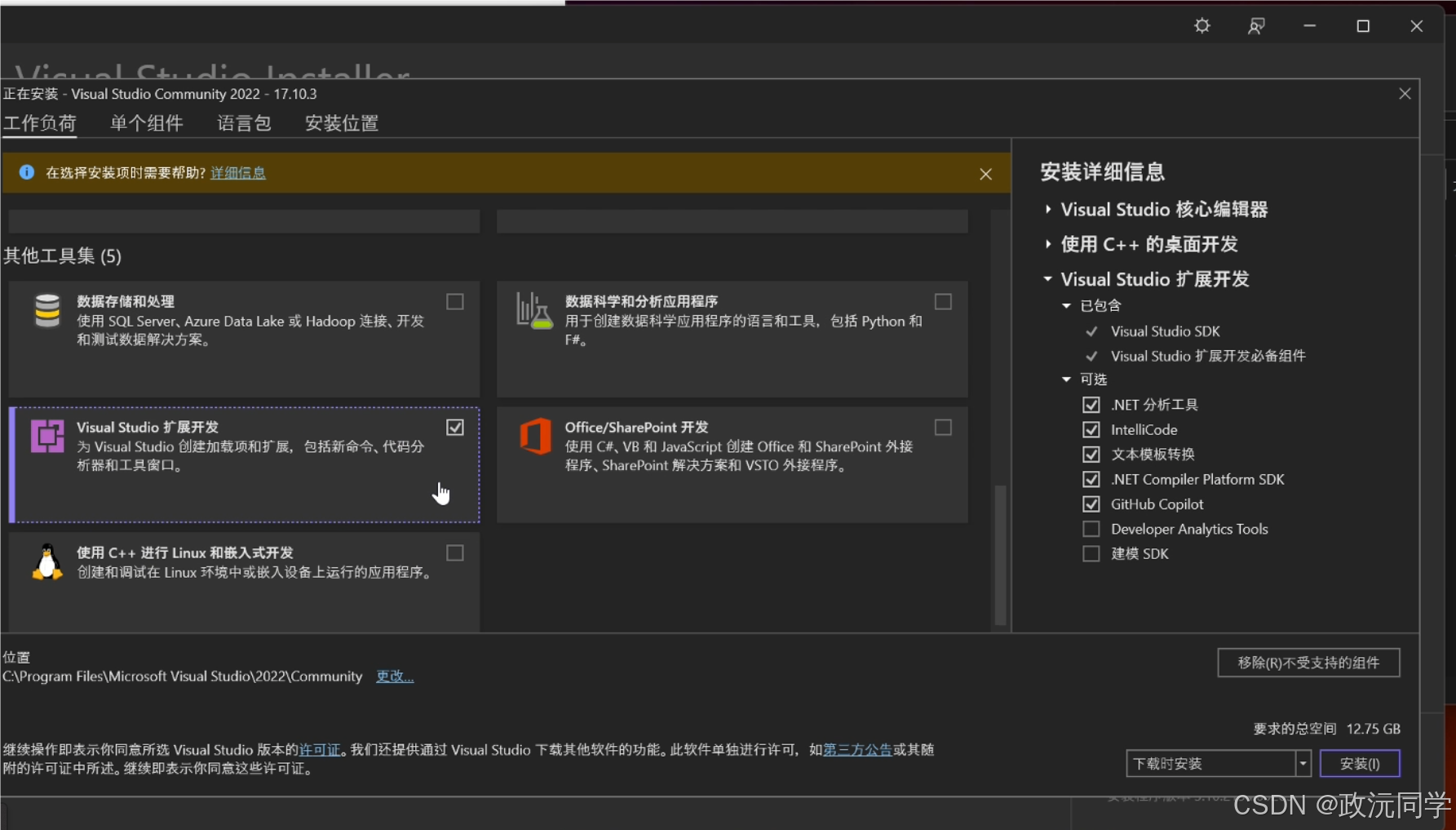1456x830 pixels.
Task: Click the feedback icon in title bar
Action: (1256, 26)
